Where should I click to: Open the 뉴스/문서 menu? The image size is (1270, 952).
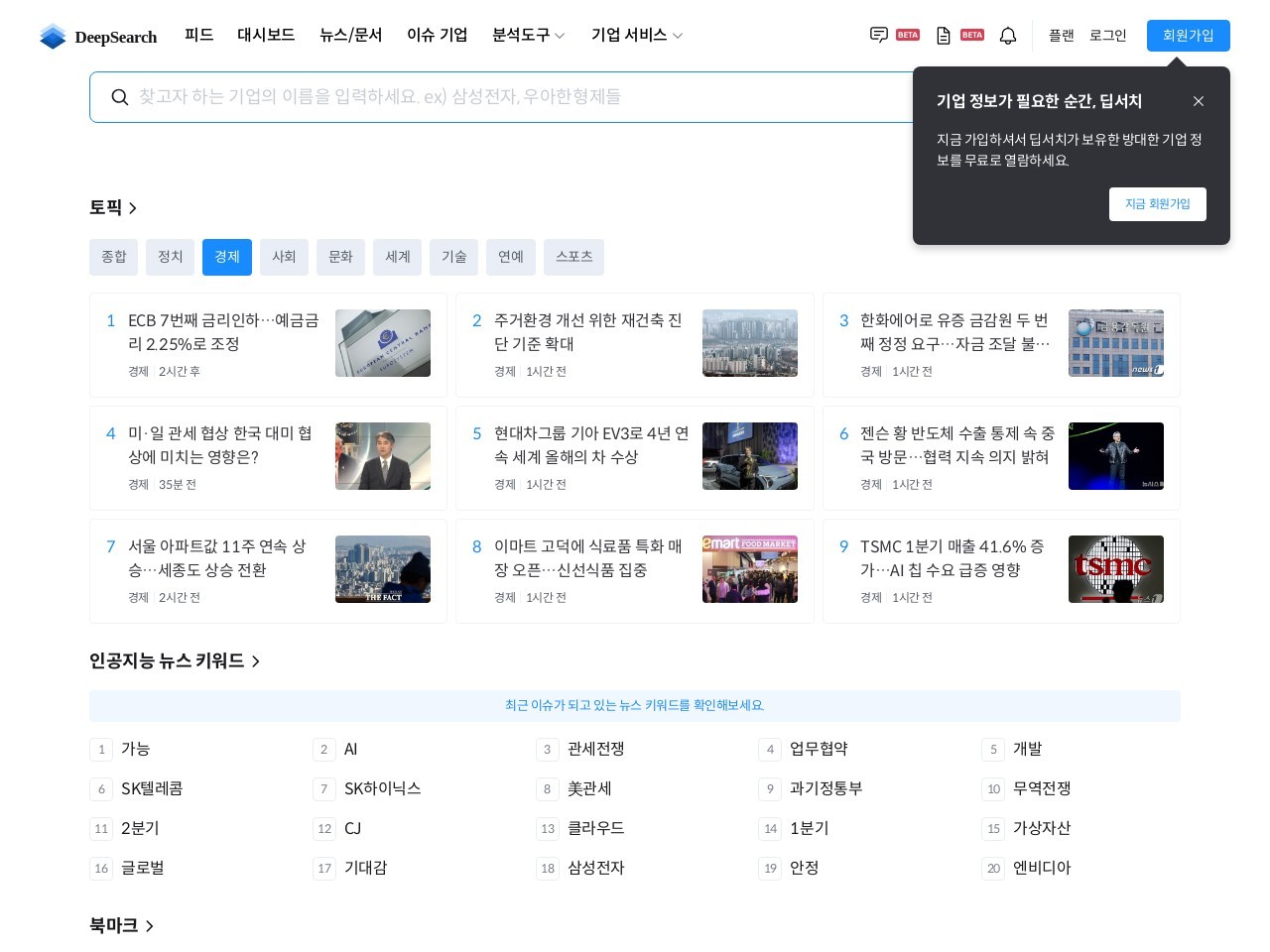(x=351, y=36)
